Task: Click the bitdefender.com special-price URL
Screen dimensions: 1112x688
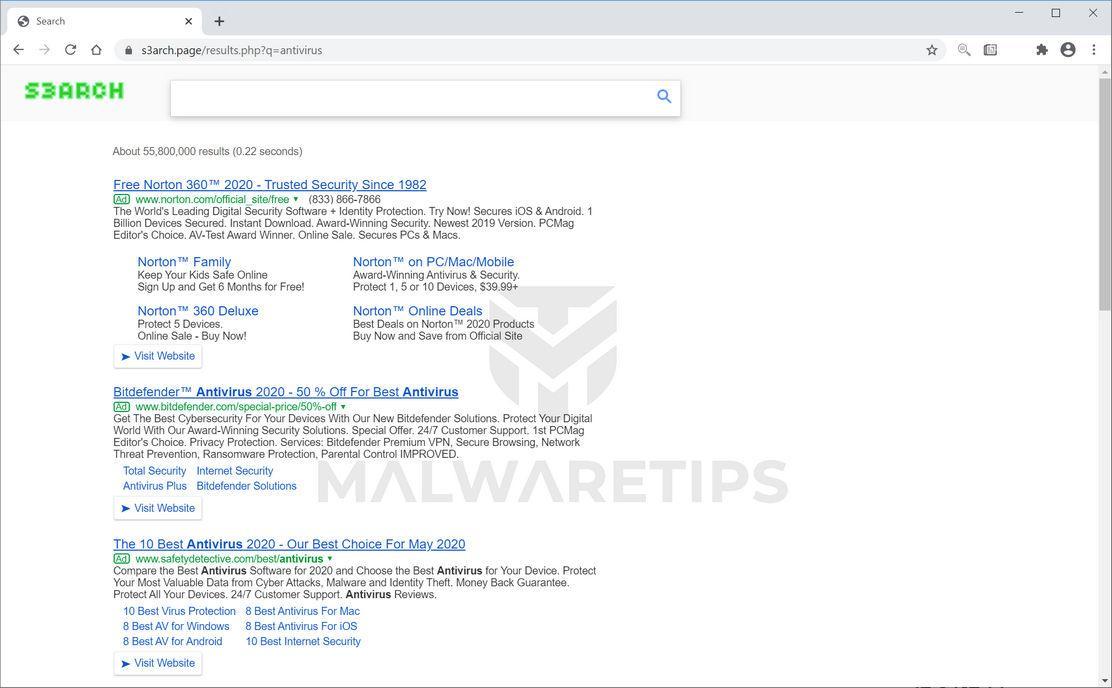Action: click(236, 407)
